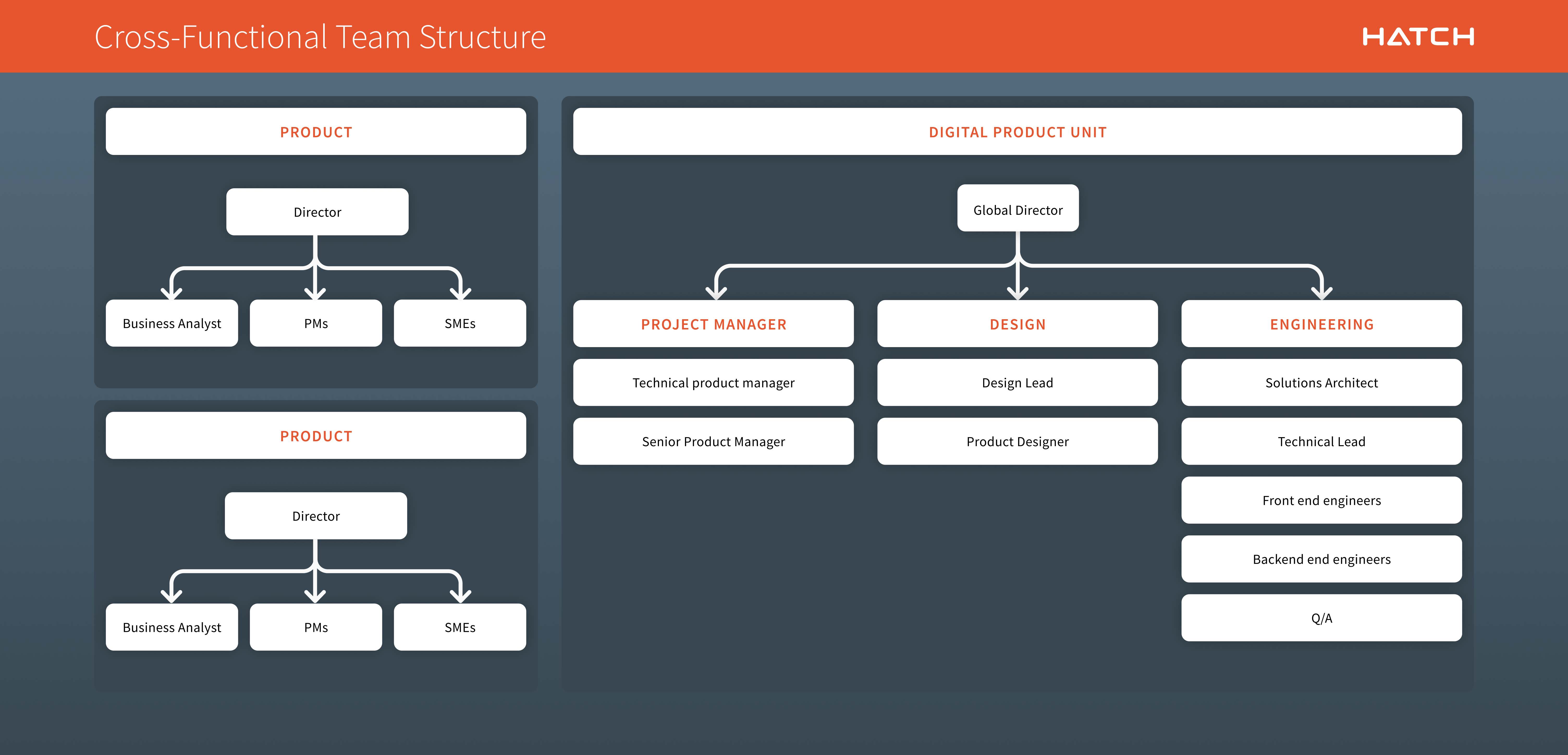This screenshot has height=755, width=1568.
Task: Click Backend end engineers box
Action: [1321, 559]
